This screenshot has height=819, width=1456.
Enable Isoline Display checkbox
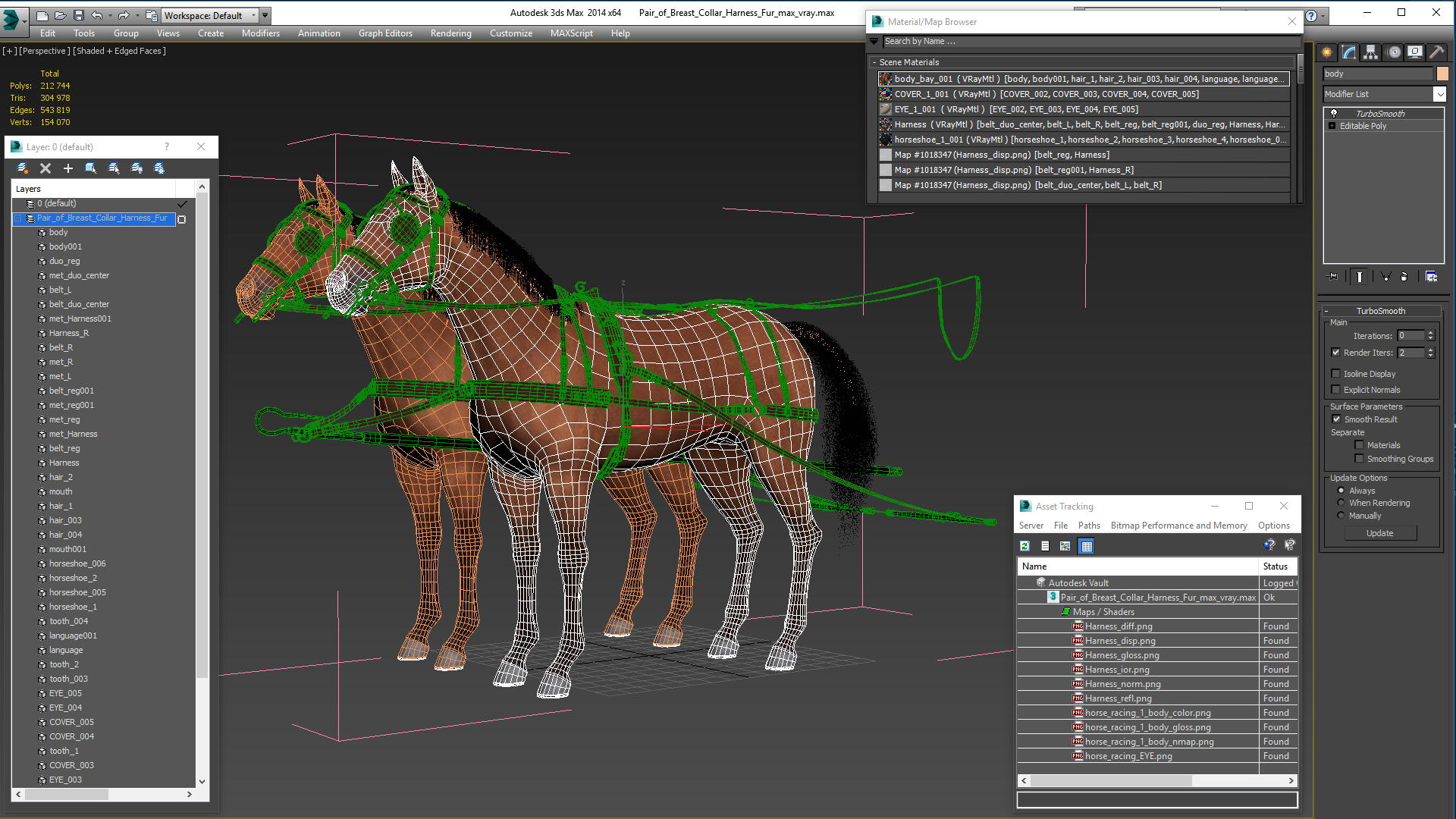coord(1335,374)
